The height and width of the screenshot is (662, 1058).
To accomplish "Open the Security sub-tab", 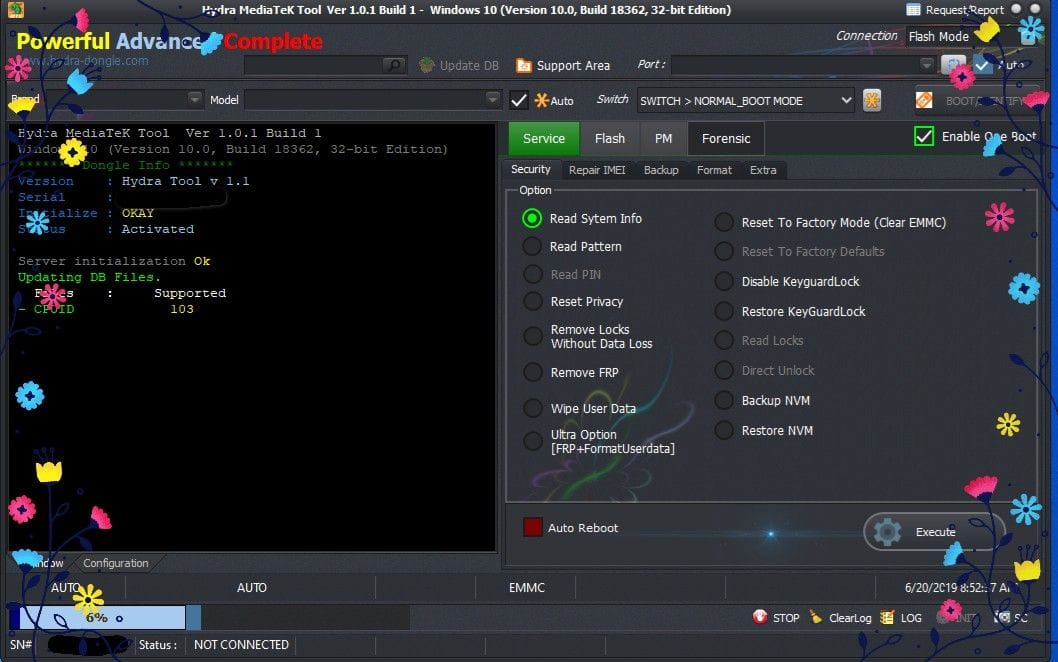I will point(530,169).
